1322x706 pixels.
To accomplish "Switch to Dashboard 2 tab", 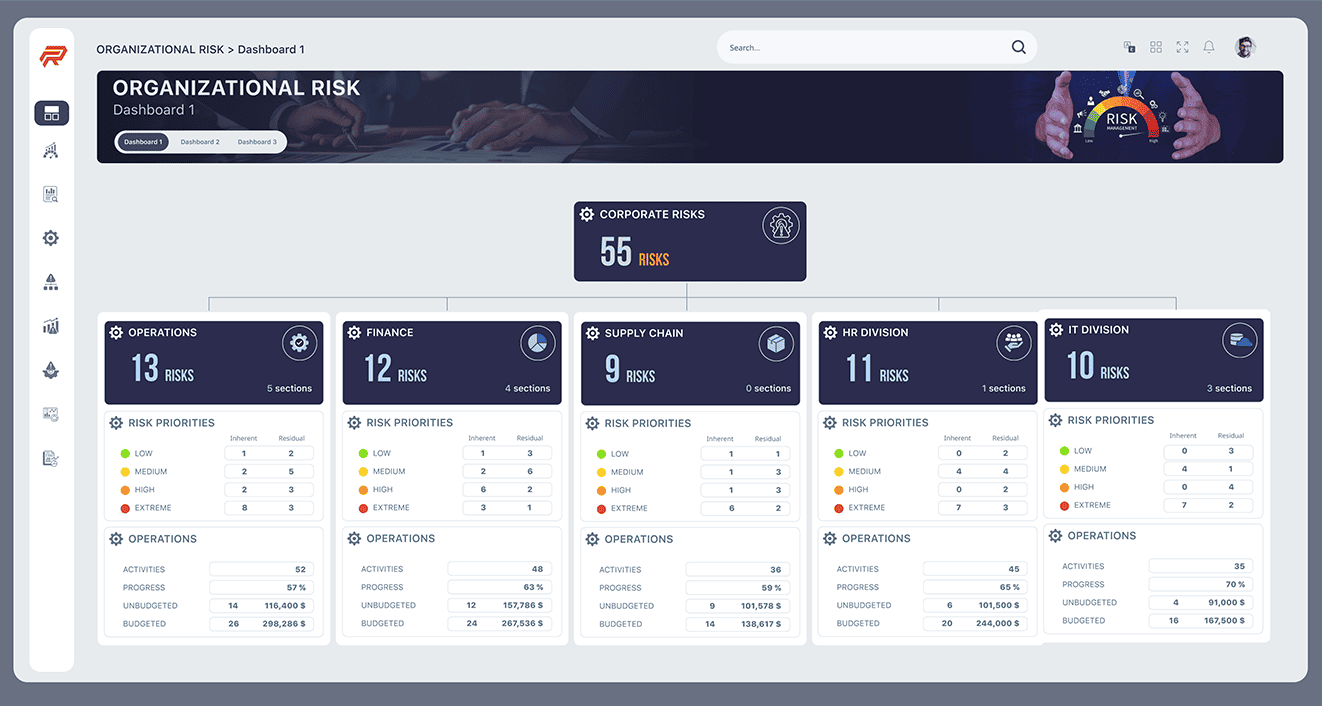I will click(199, 142).
